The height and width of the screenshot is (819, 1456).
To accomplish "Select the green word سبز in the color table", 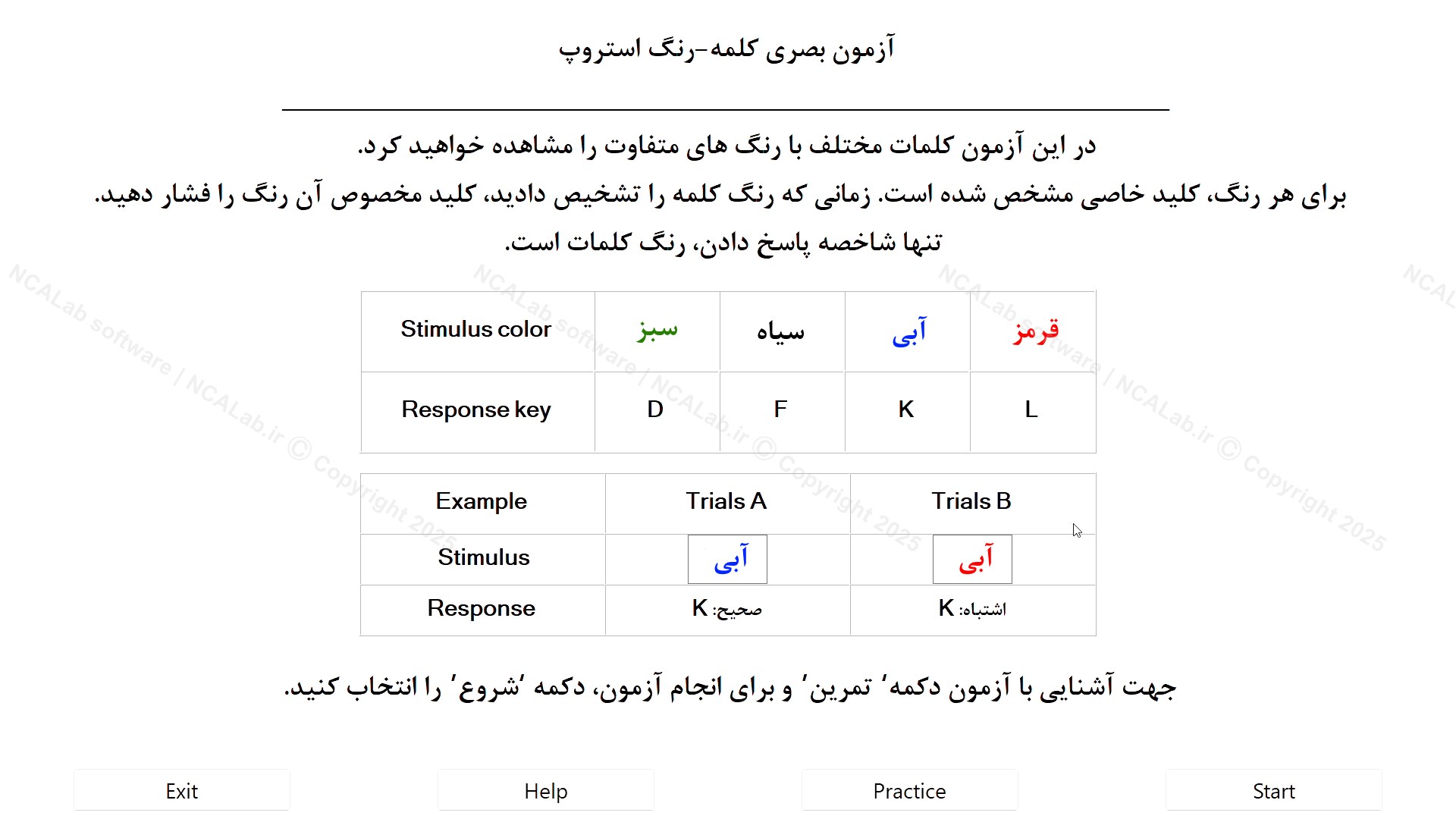I will [655, 330].
